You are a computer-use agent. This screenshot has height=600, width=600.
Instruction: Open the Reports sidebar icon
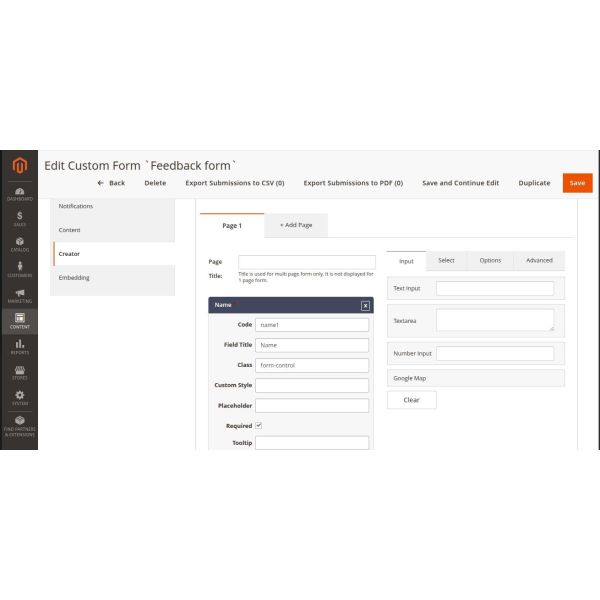[x=19, y=346]
